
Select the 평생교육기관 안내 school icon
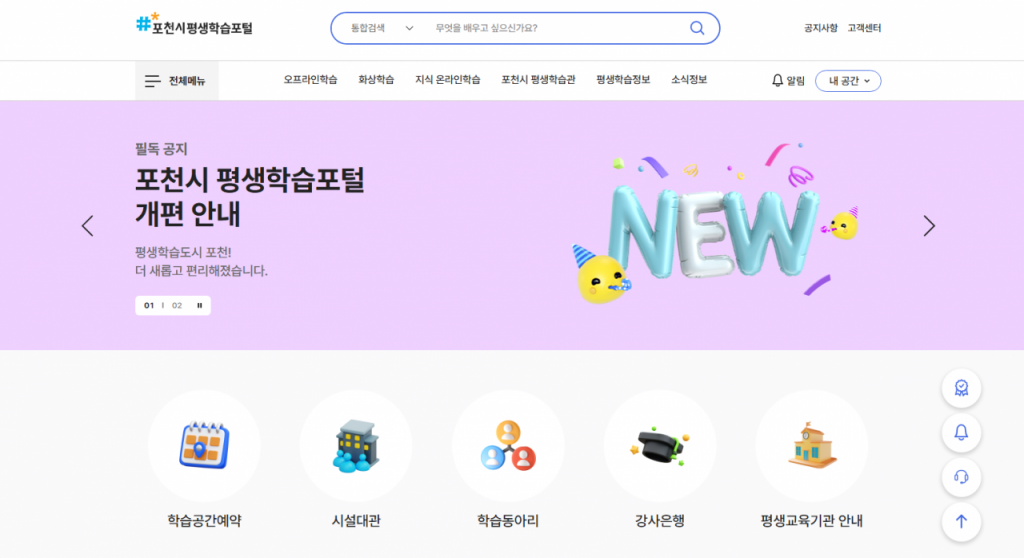[x=812, y=446]
